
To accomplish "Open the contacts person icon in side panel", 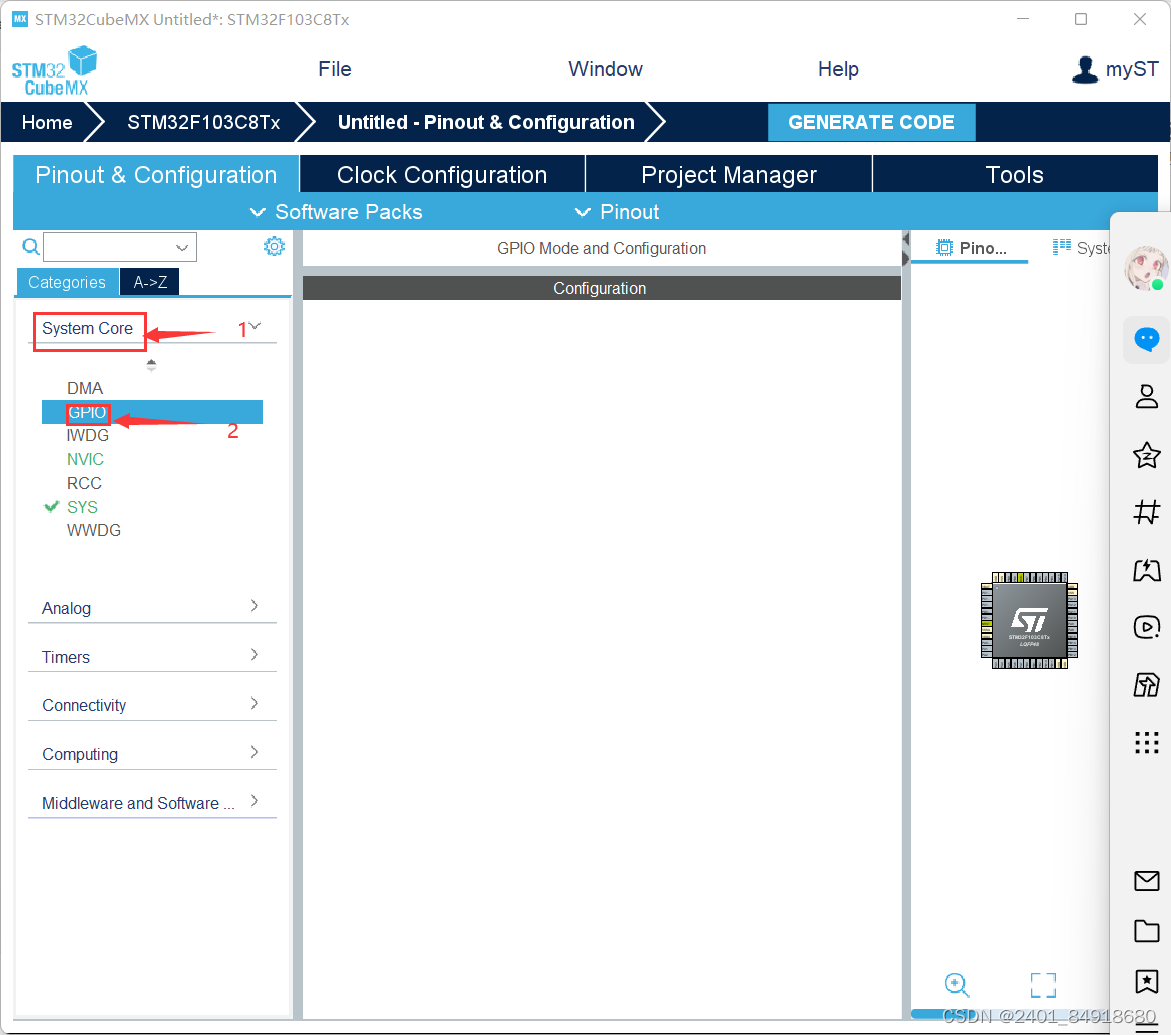I will 1146,397.
